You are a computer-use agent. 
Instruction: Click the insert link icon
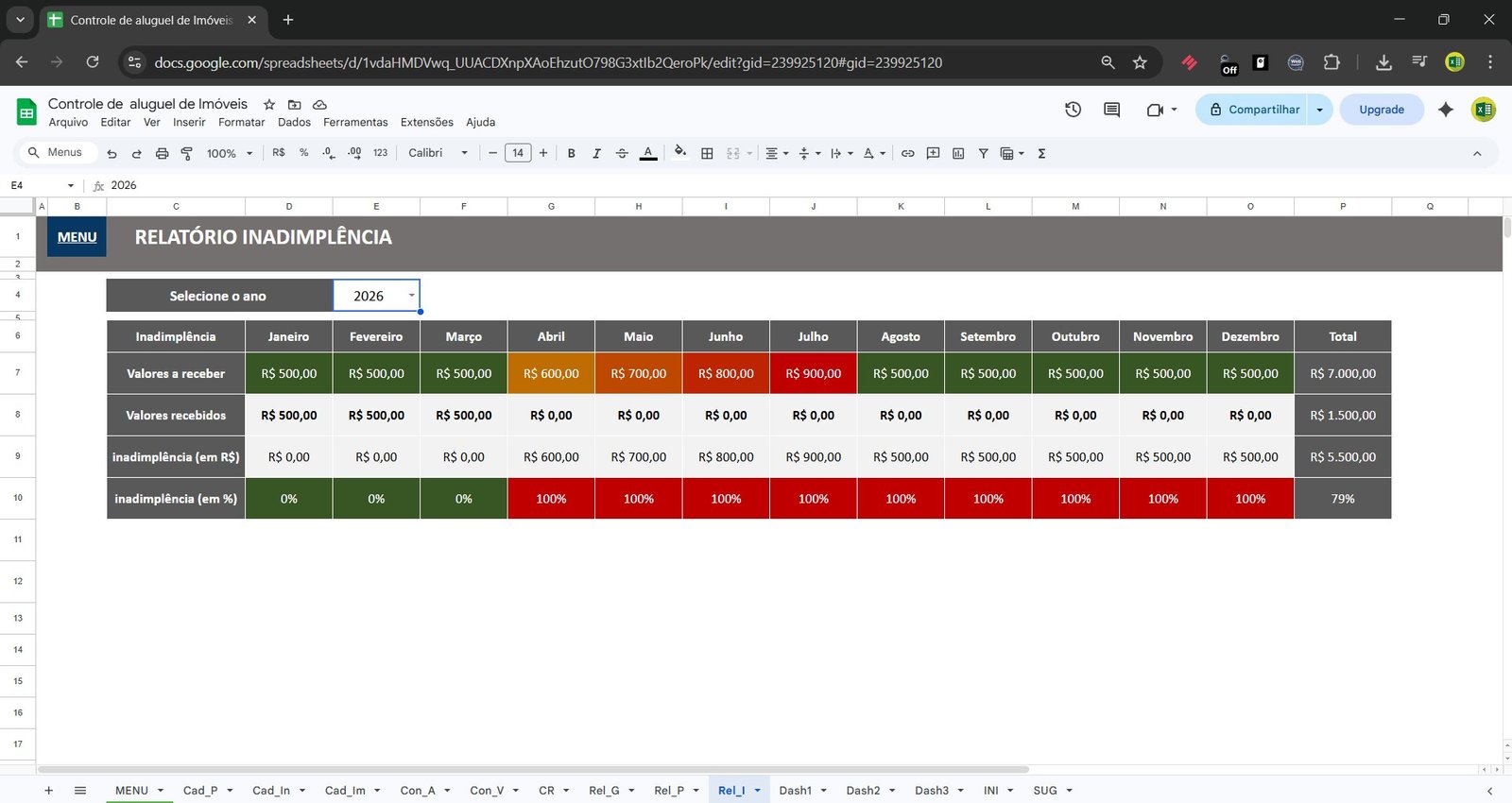click(x=907, y=153)
